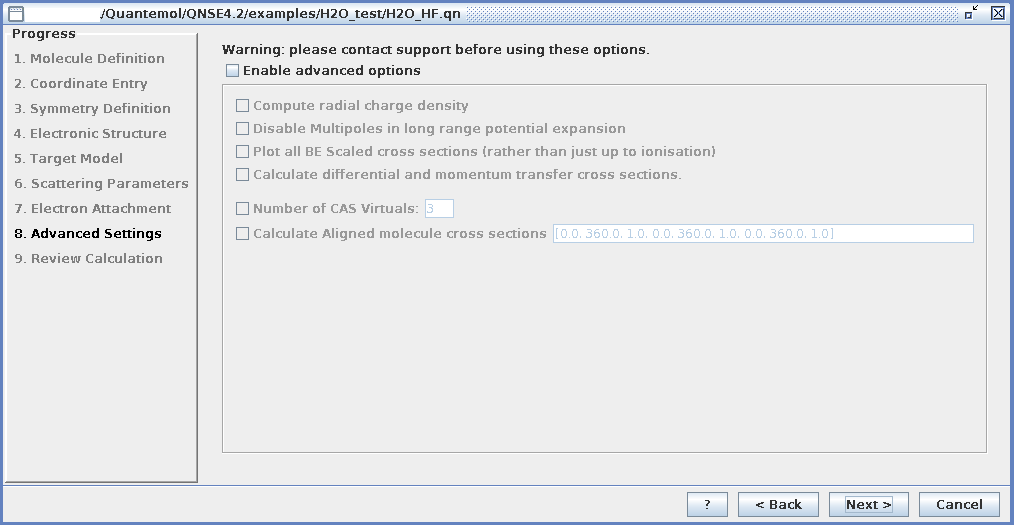Select Symmetry Definition step
The width and height of the screenshot is (1014, 525).
pyautogui.click(x=92, y=109)
